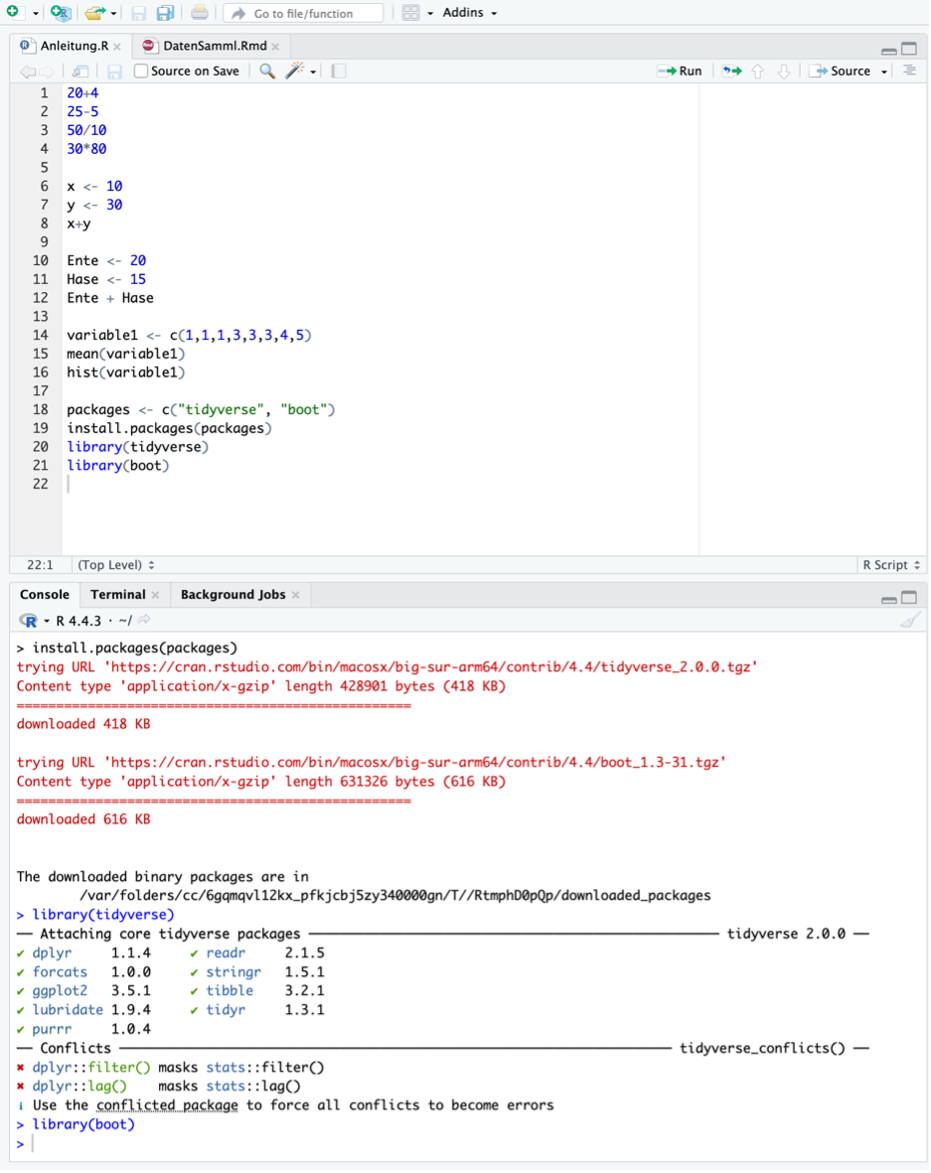
Task: Open the (Top Level) scope navigator
Action: (116, 565)
